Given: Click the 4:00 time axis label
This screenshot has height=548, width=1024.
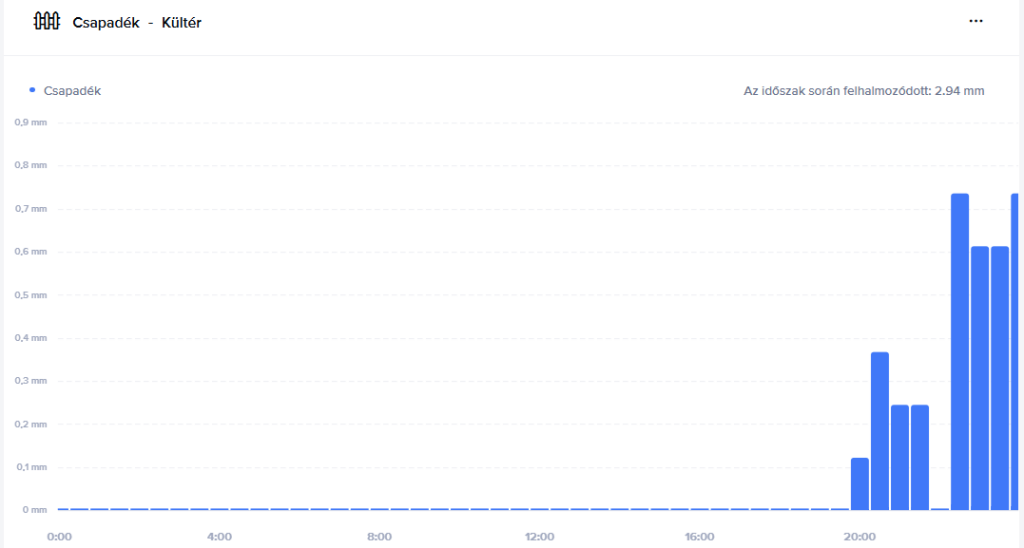Looking at the screenshot, I should pos(220,537).
